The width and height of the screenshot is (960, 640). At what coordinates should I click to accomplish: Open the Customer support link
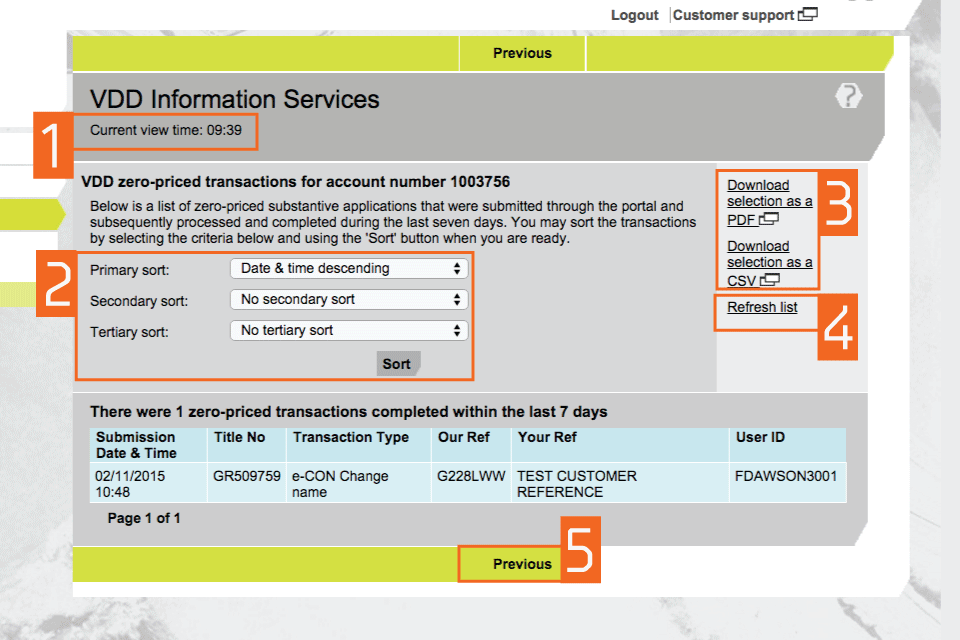coord(734,15)
